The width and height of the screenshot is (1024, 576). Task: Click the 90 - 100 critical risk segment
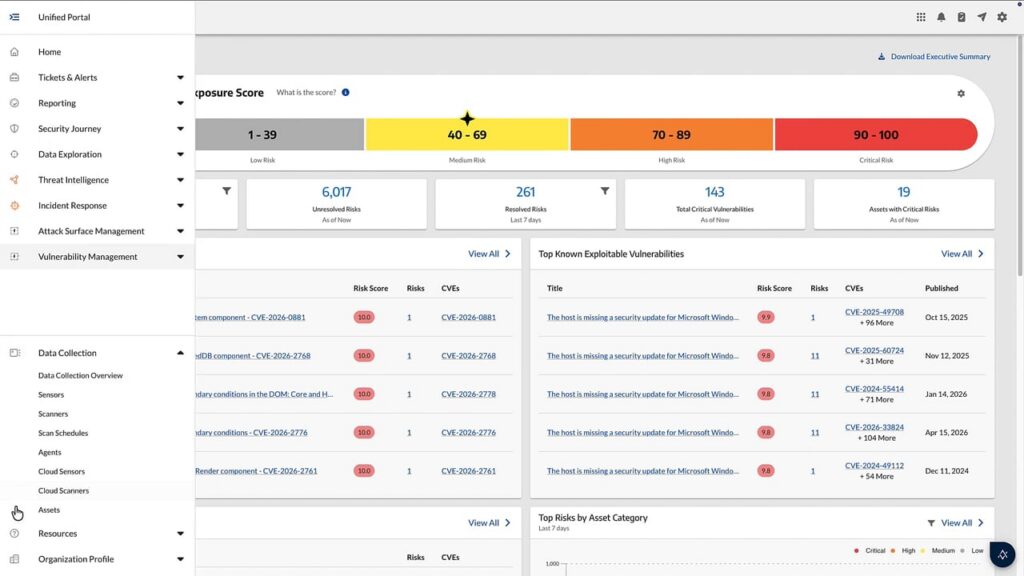click(876, 135)
